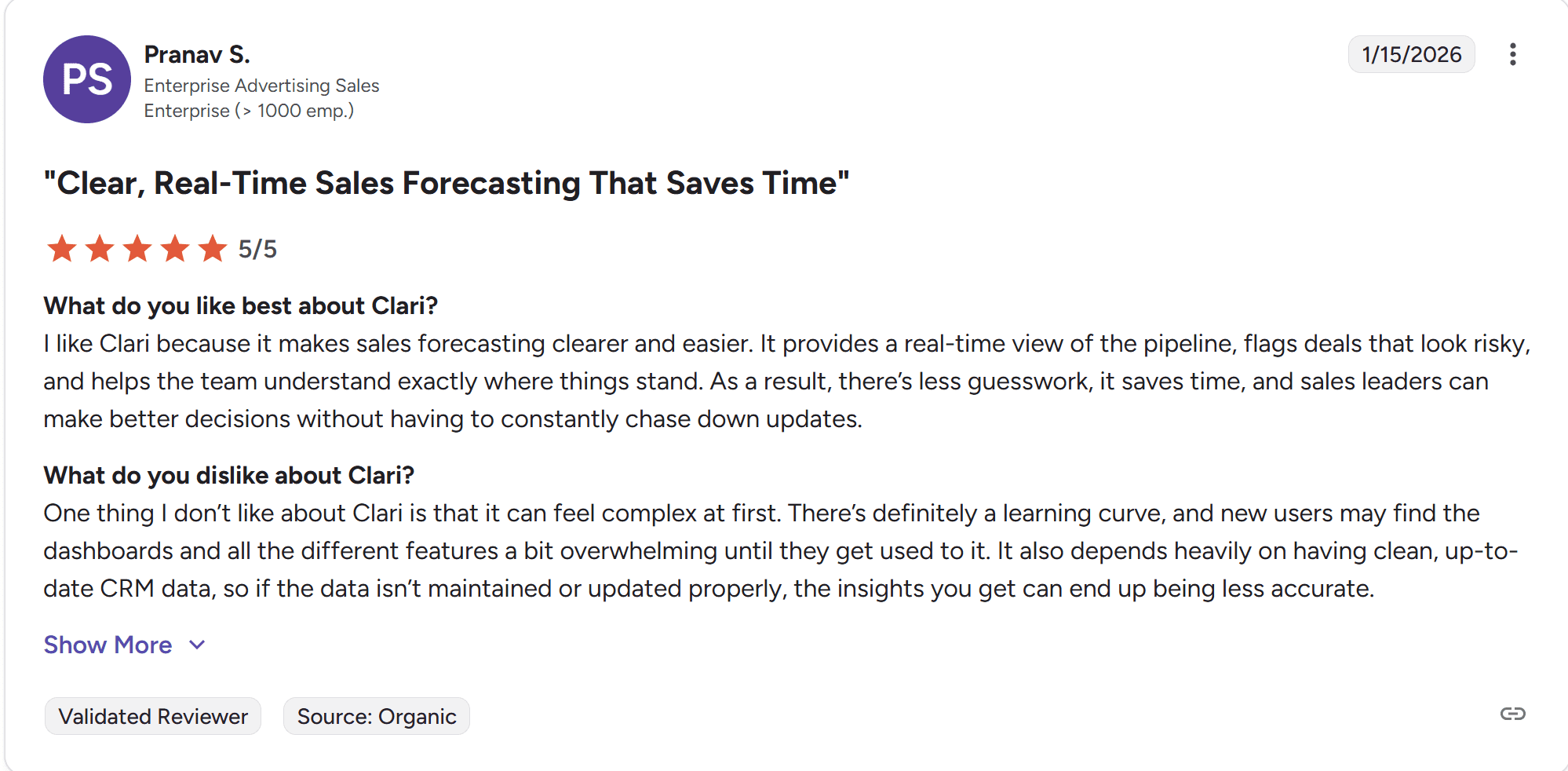Click the Enterprise (> 1000 emp.) company size text
Image resolution: width=1568 pixels, height=771 pixels.
point(249,111)
